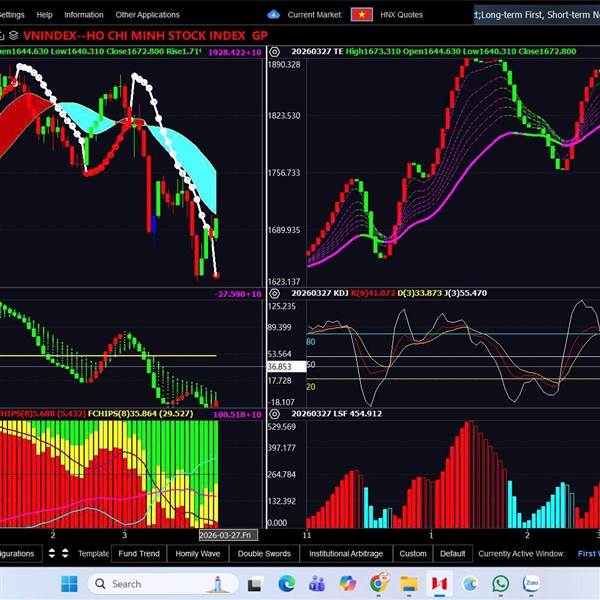Open WhatsApp from the taskbar

[x=500, y=583]
